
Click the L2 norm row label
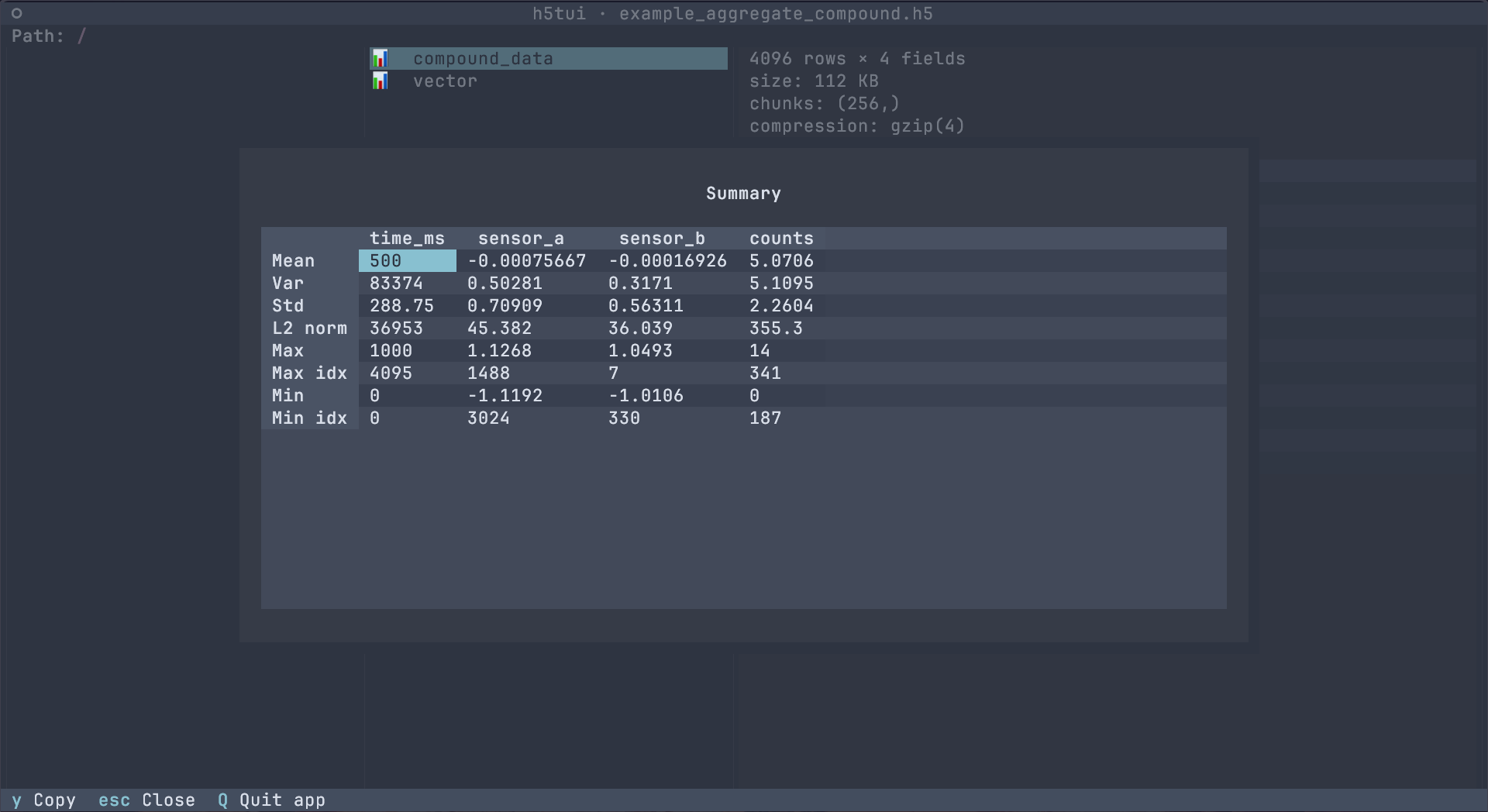309,329
